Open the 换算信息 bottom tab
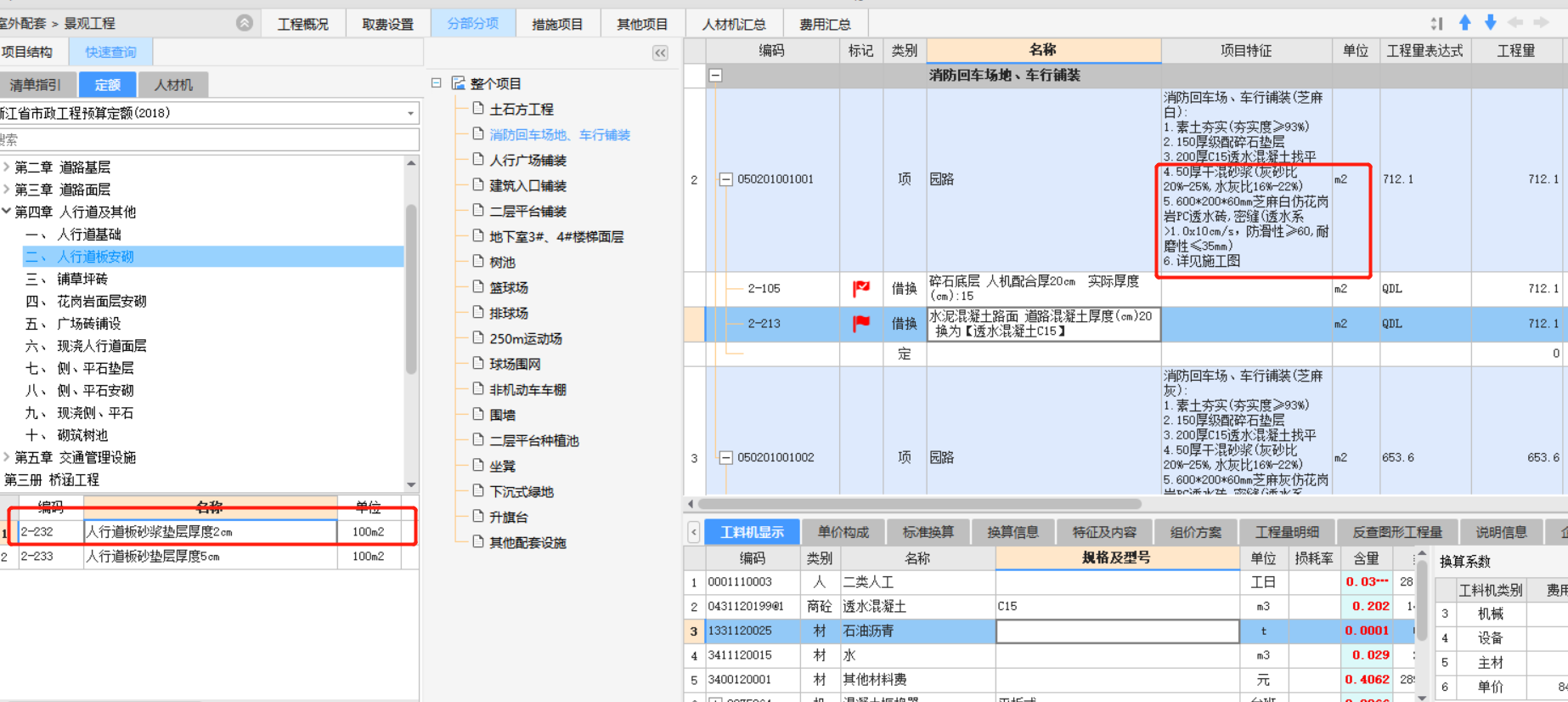1568x702 pixels. coord(1013,532)
